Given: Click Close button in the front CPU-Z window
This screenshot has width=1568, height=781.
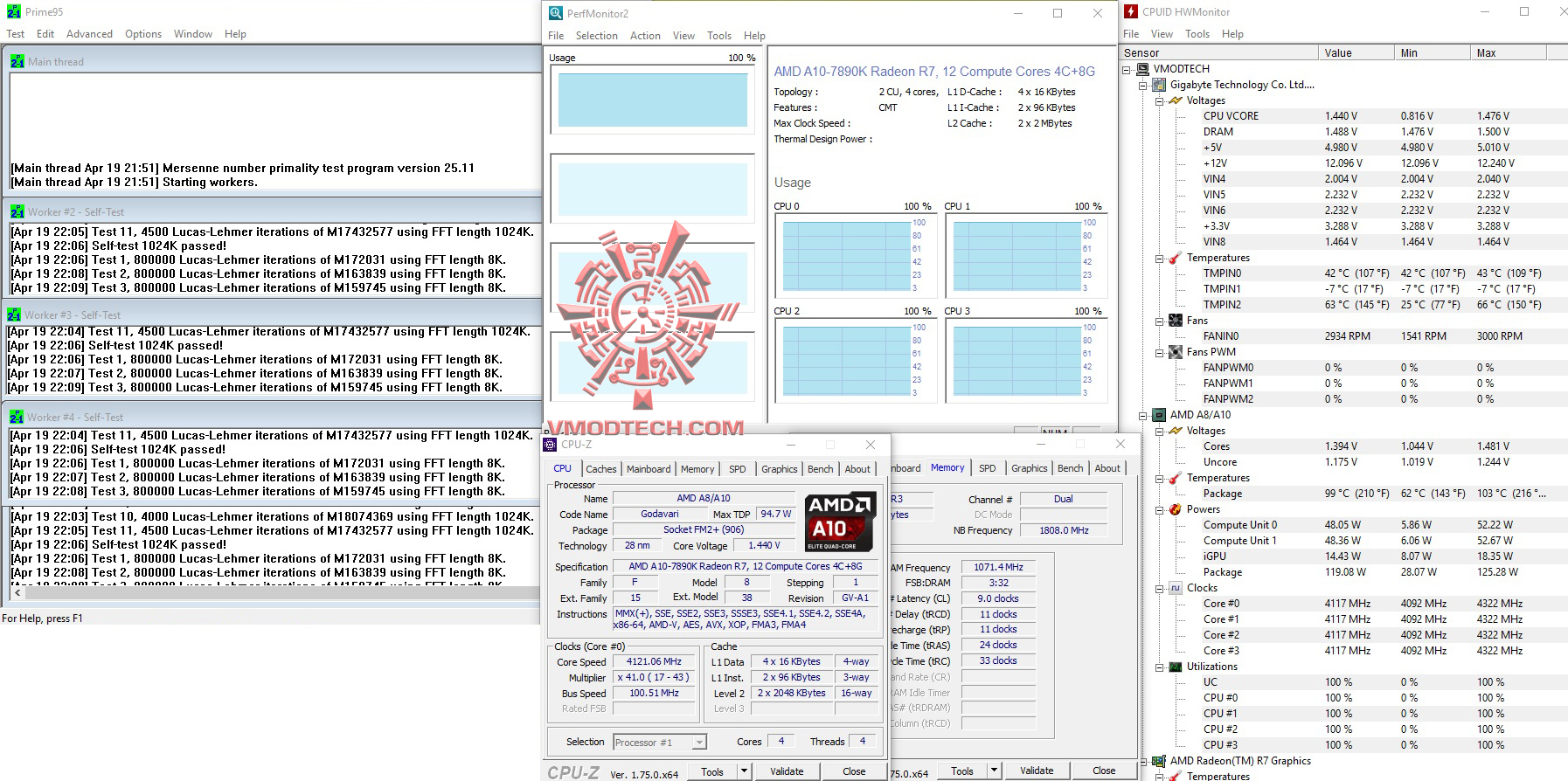Looking at the screenshot, I should 854,771.
